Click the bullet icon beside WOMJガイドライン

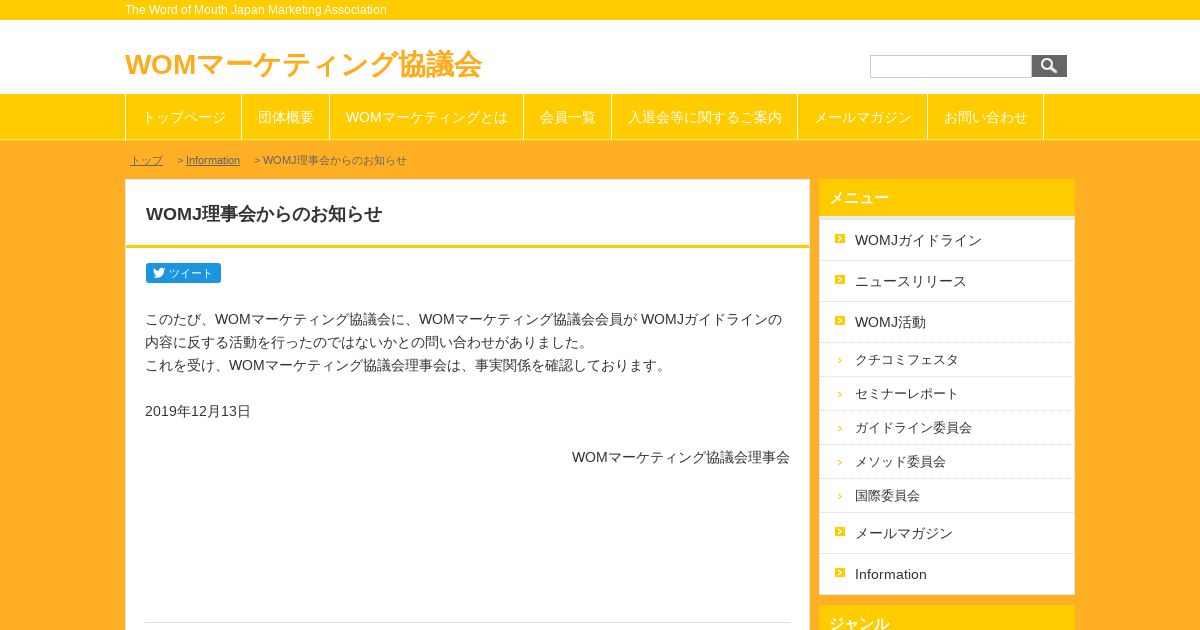tap(840, 238)
